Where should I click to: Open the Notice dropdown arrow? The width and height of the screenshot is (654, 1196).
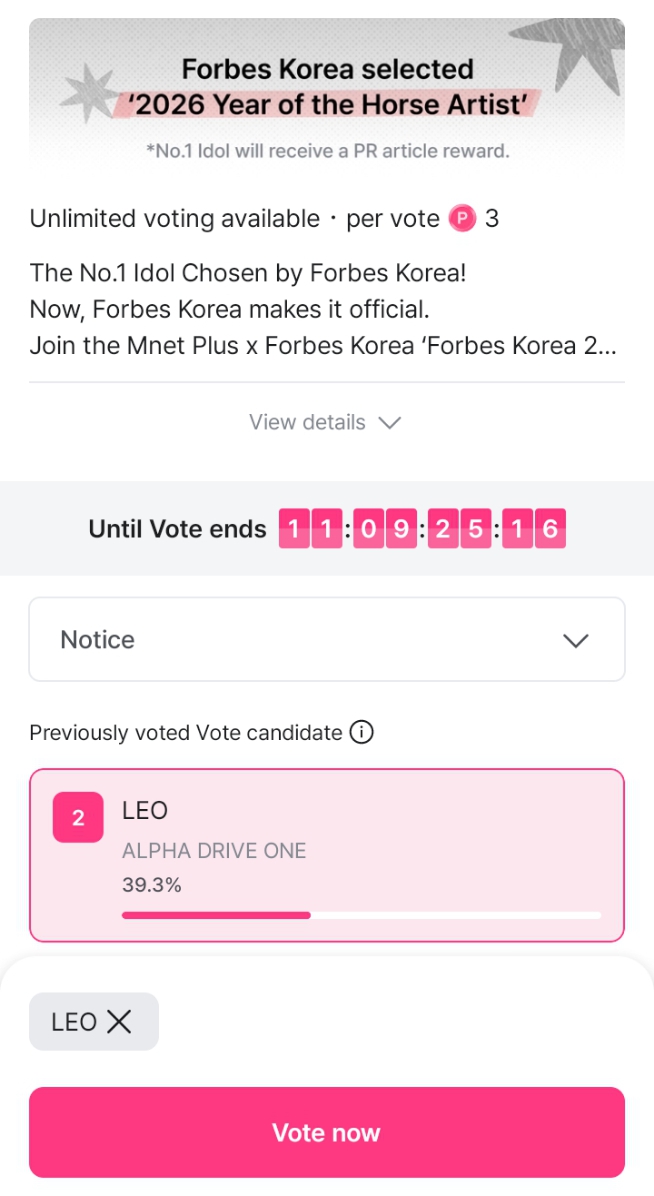(576, 640)
